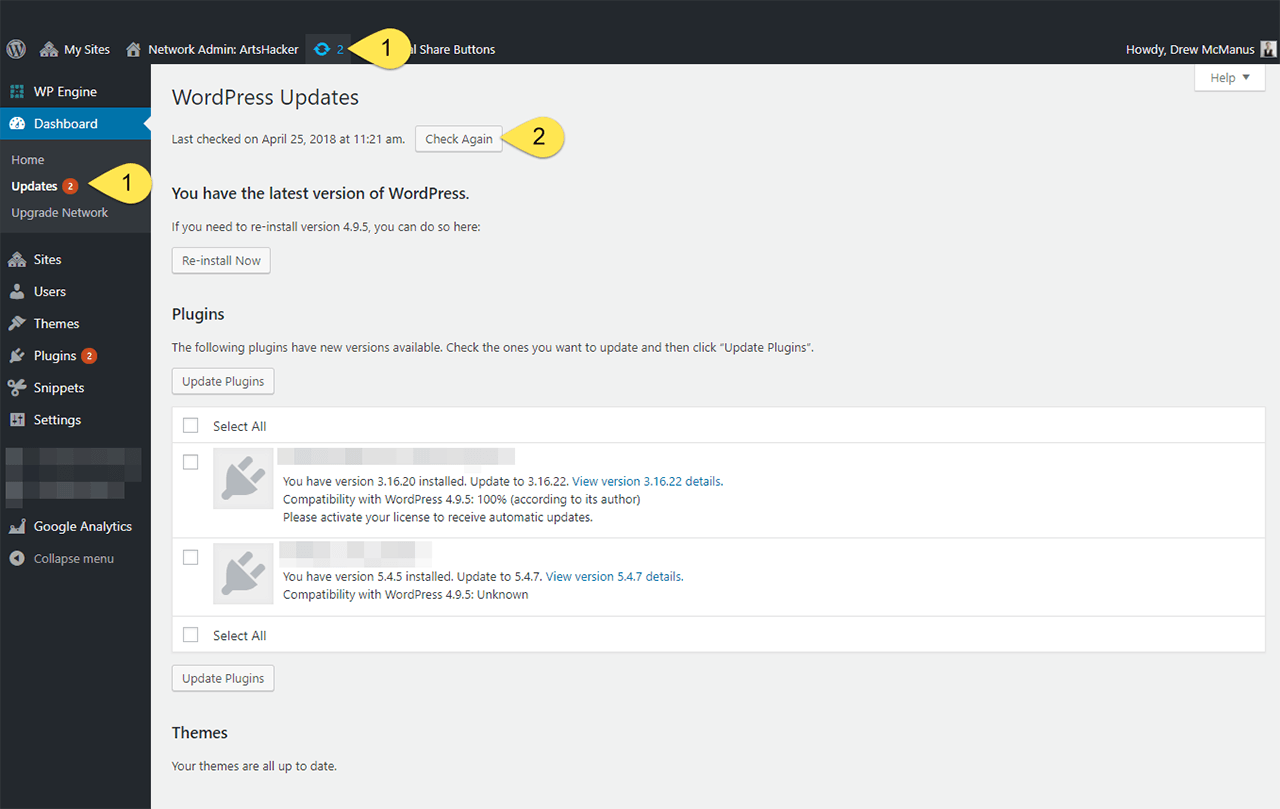Image resolution: width=1280 pixels, height=809 pixels.
Task: Click the top Update Plugins button
Action: point(223,382)
